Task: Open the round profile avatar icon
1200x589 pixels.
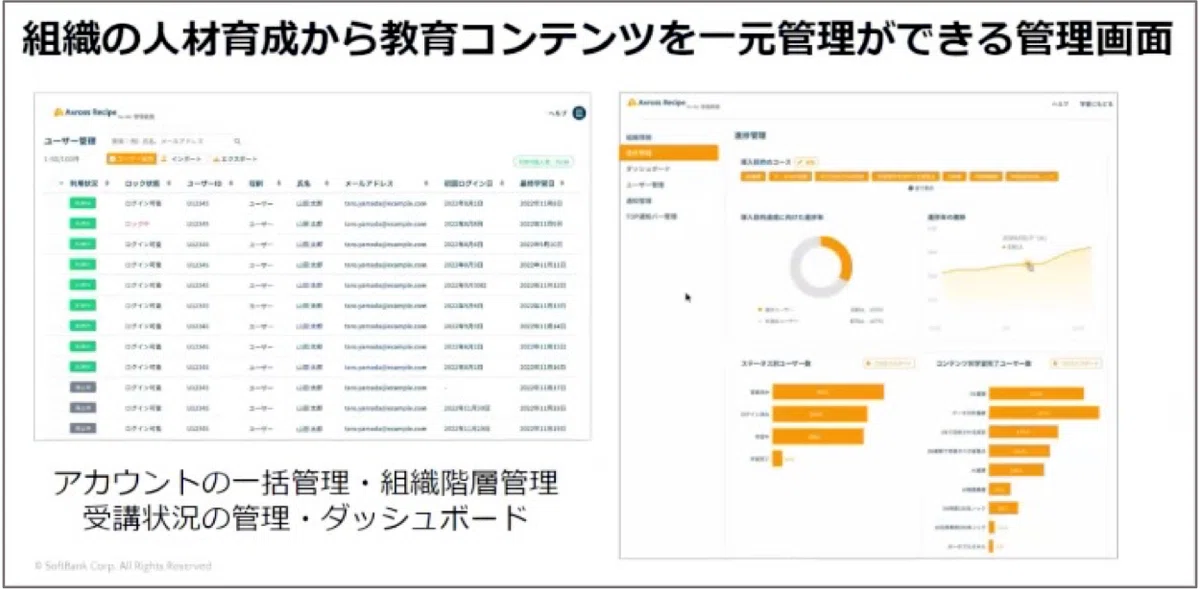Action: tap(579, 113)
